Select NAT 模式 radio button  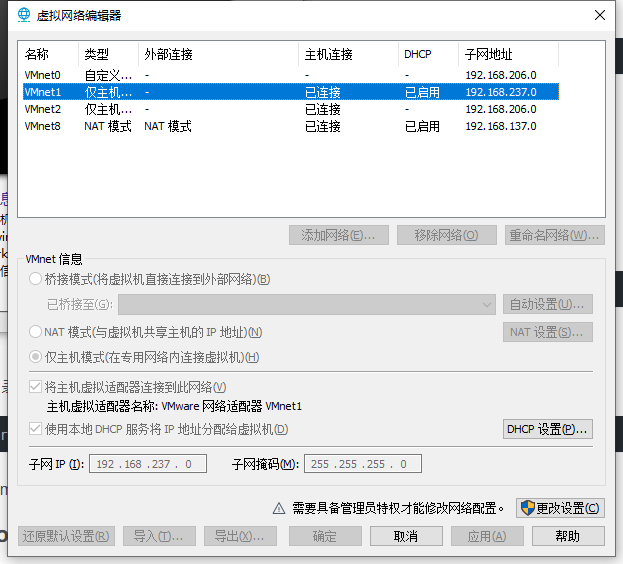[35, 332]
